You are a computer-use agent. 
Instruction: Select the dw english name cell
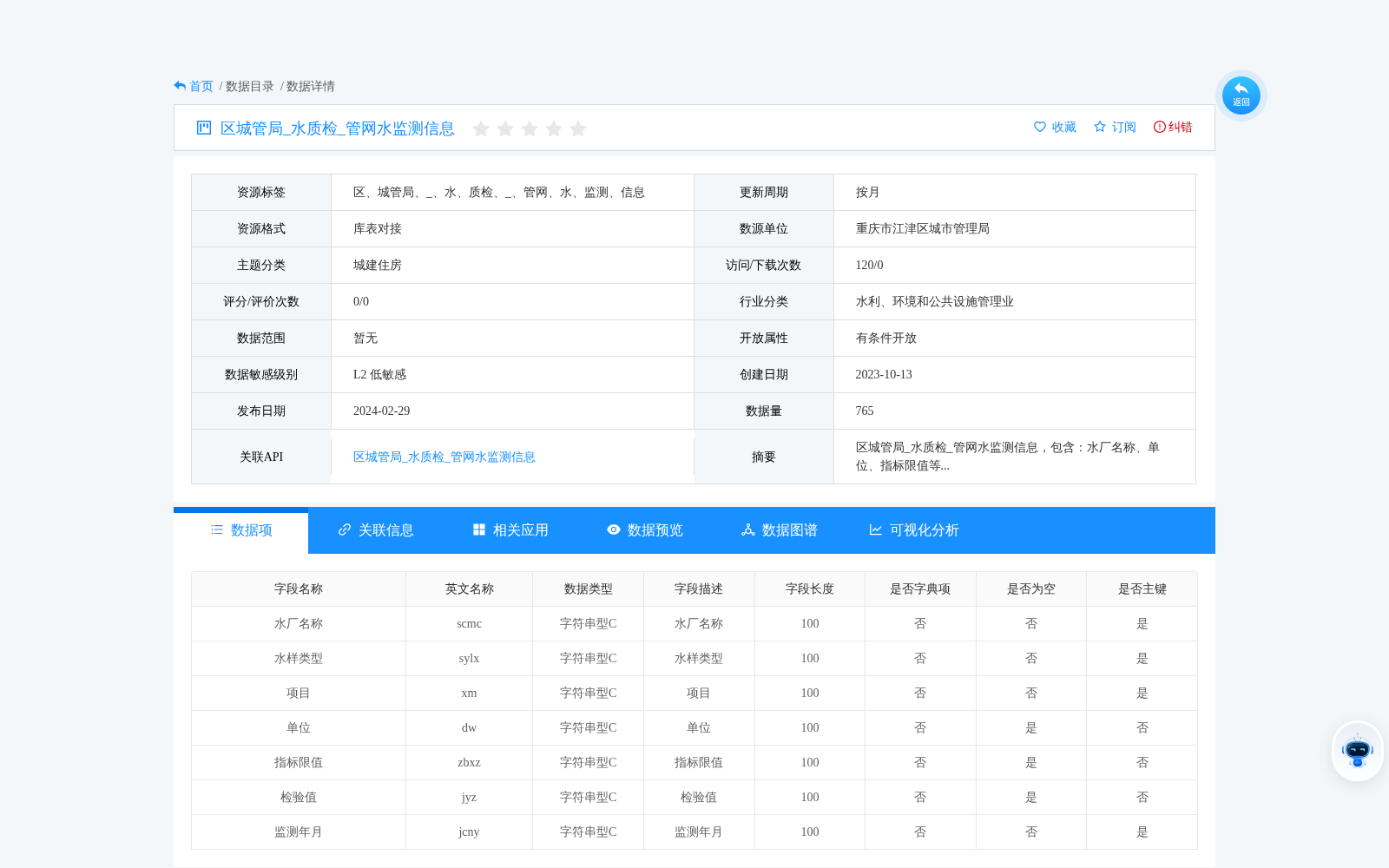469,727
